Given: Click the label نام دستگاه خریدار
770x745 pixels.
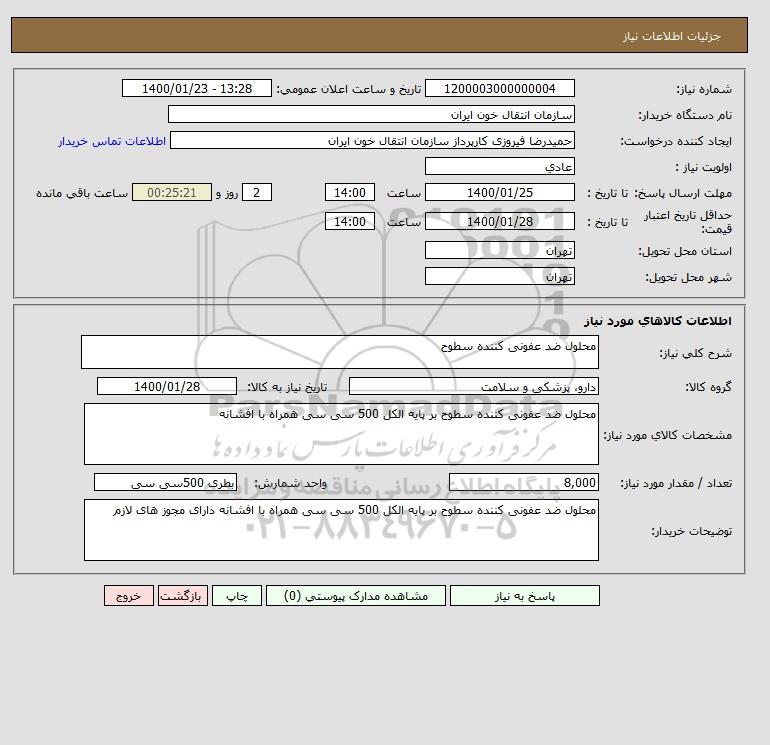Looking at the screenshot, I should (x=685, y=115).
